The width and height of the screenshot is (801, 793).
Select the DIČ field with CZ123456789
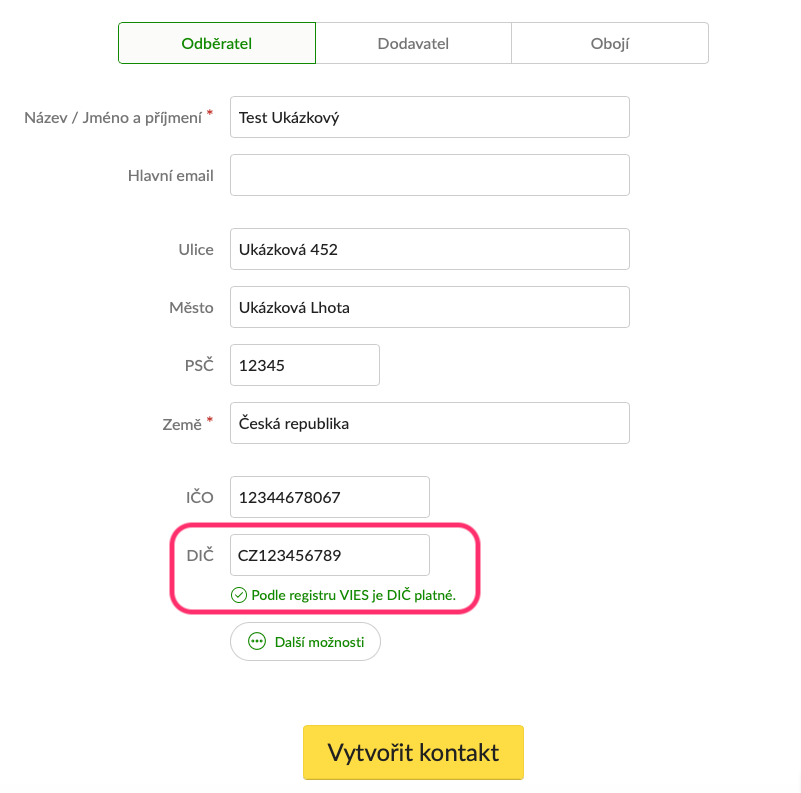click(x=330, y=555)
